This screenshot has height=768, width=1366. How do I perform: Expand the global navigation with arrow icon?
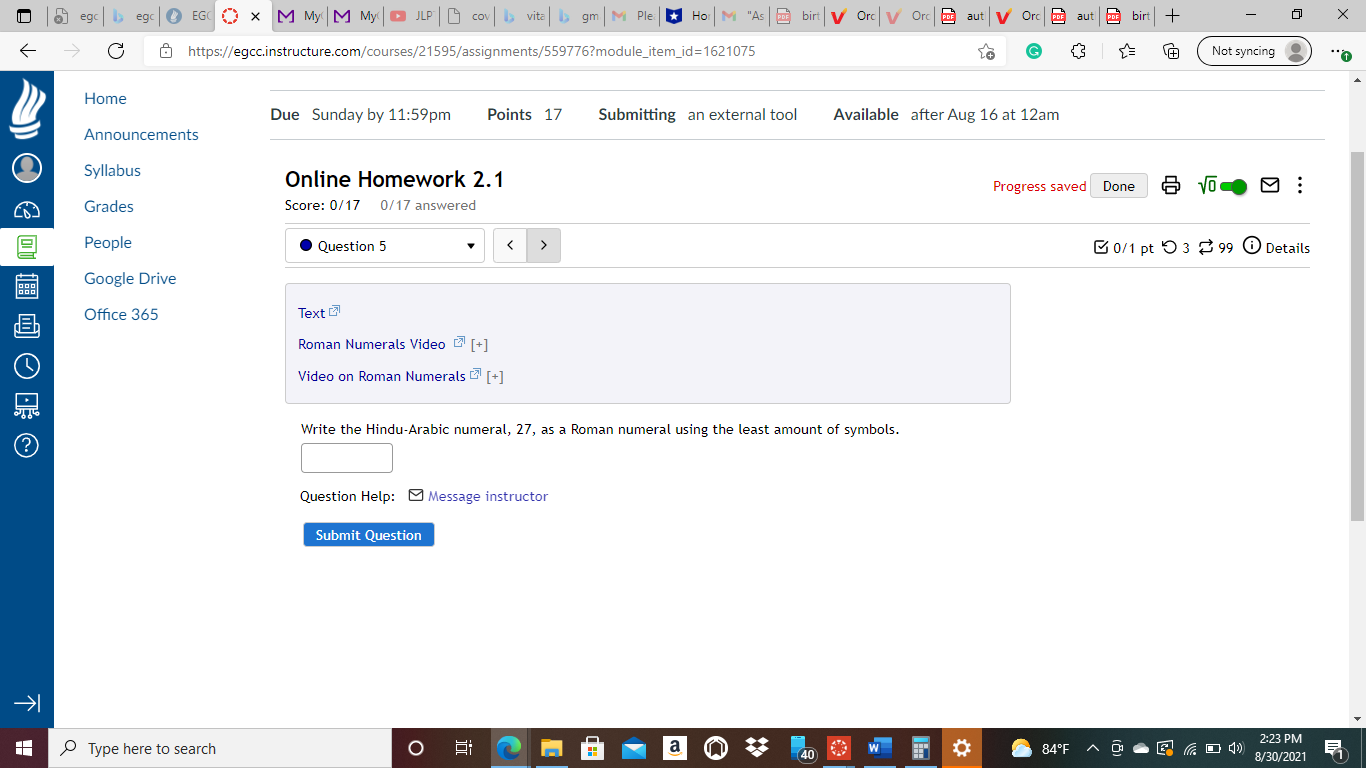[x=27, y=704]
